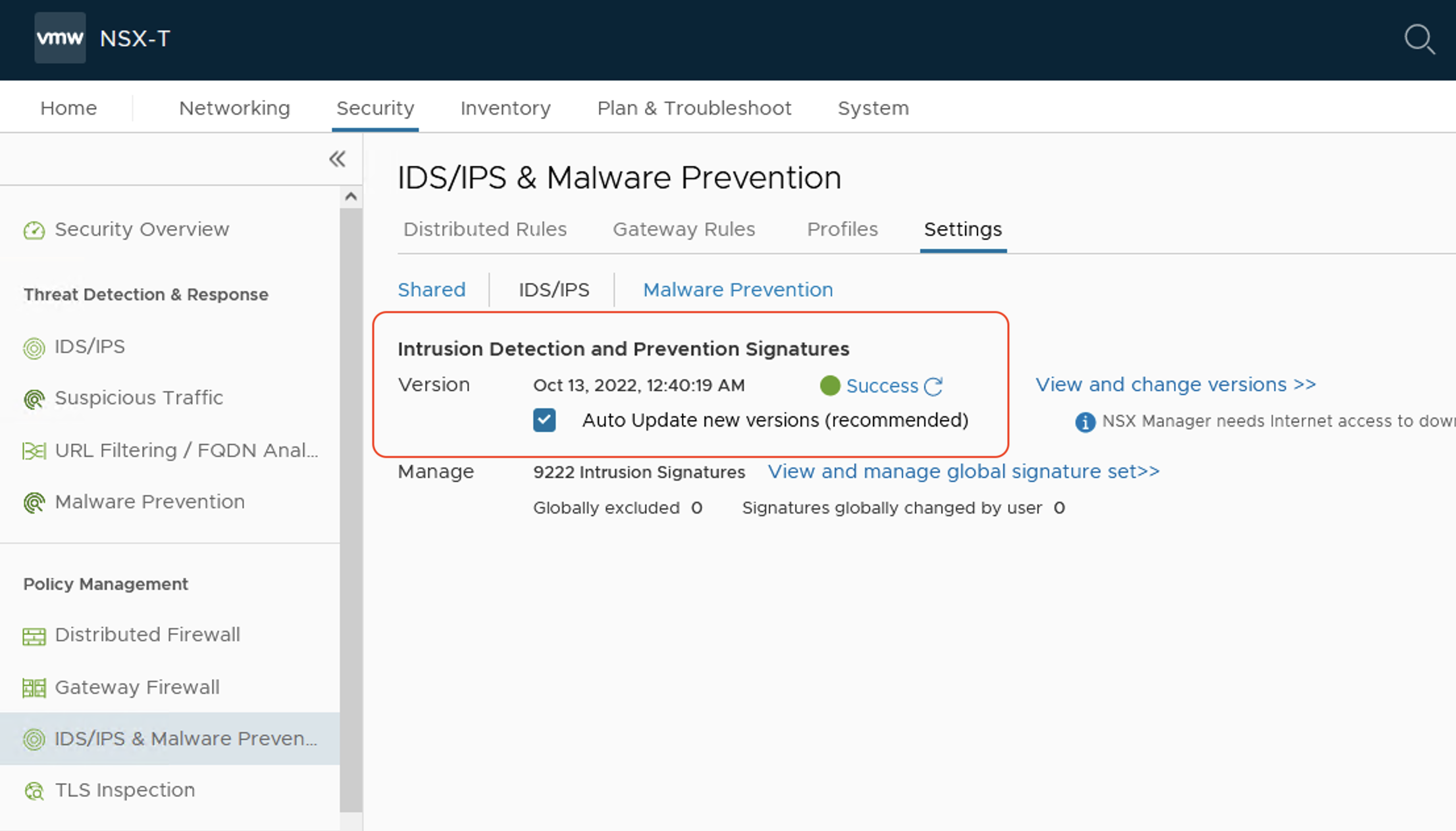This screenshot has width=1456, height=831.
Task: Click the IDS/IPS & Malware Prevention sidebar icon
Action: [x=34, y=739]
